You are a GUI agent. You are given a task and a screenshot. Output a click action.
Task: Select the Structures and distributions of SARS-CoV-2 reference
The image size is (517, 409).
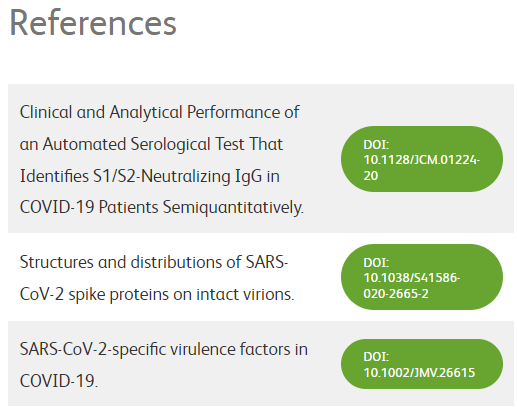157,278
